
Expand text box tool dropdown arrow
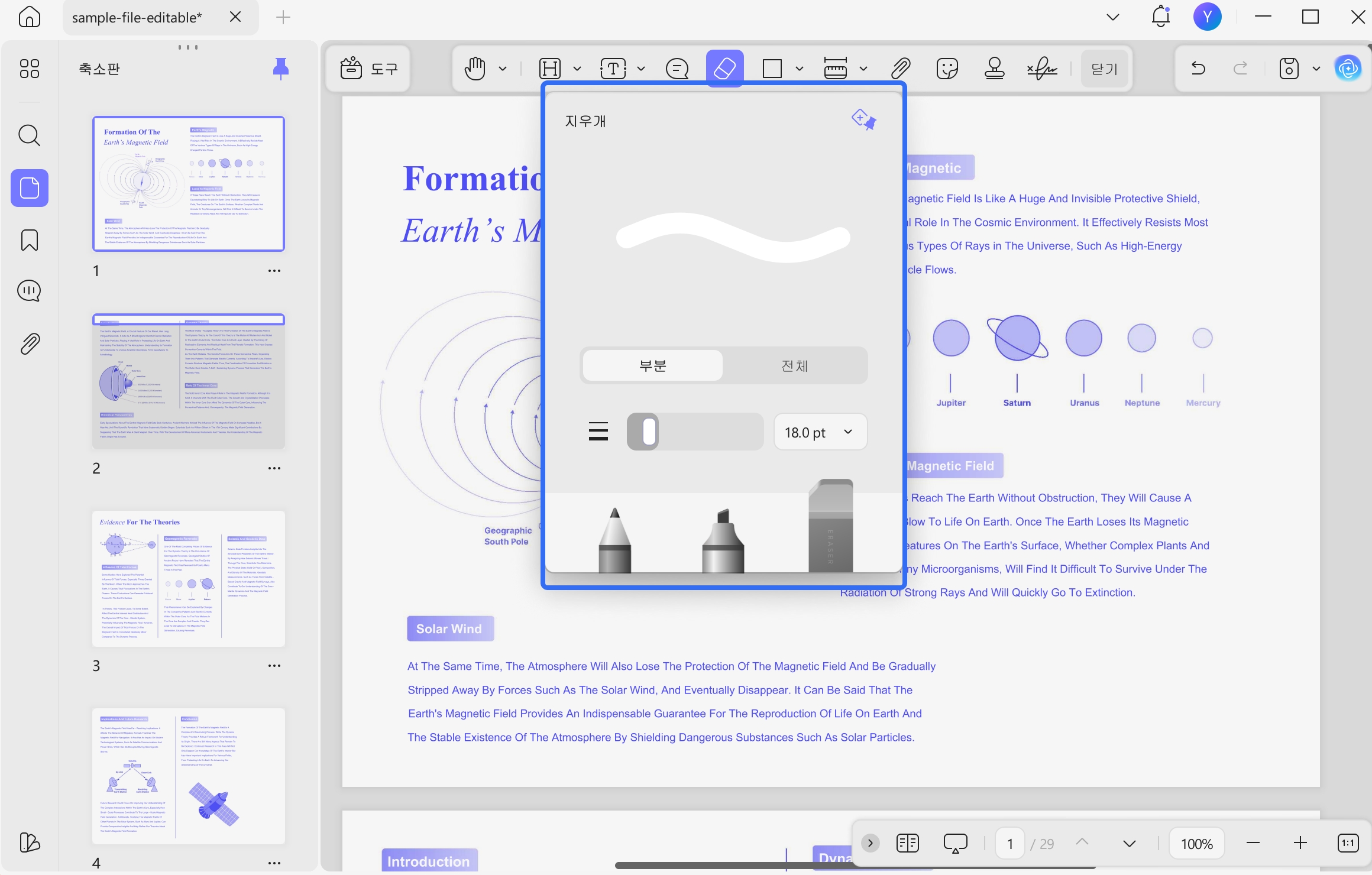tap(641, 69)
